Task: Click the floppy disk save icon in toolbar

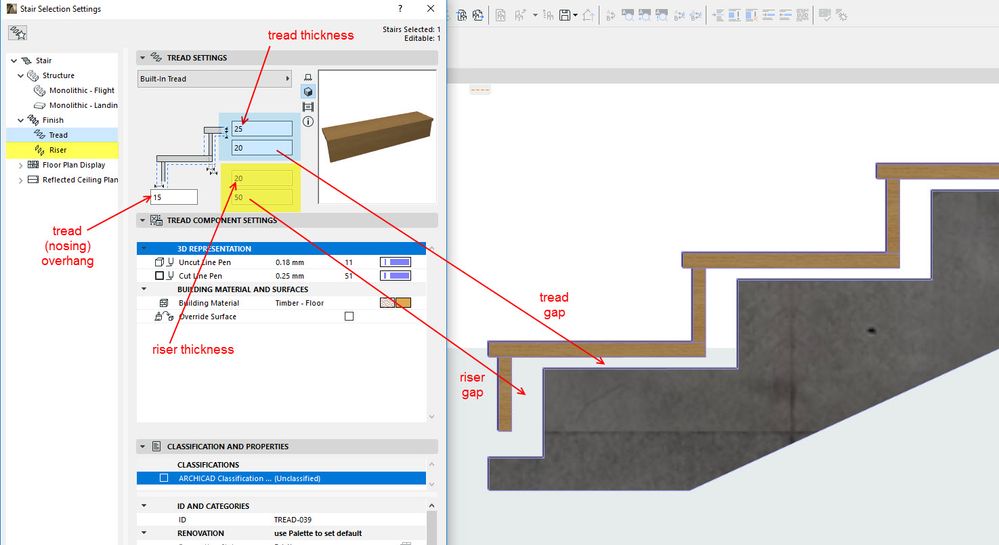Action: (564, 15)
